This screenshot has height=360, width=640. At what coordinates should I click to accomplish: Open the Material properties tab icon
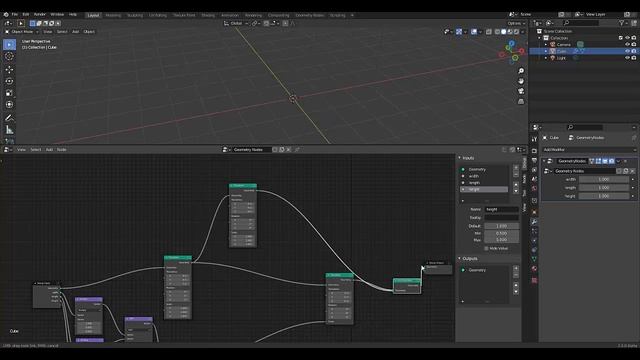point(534,269)
